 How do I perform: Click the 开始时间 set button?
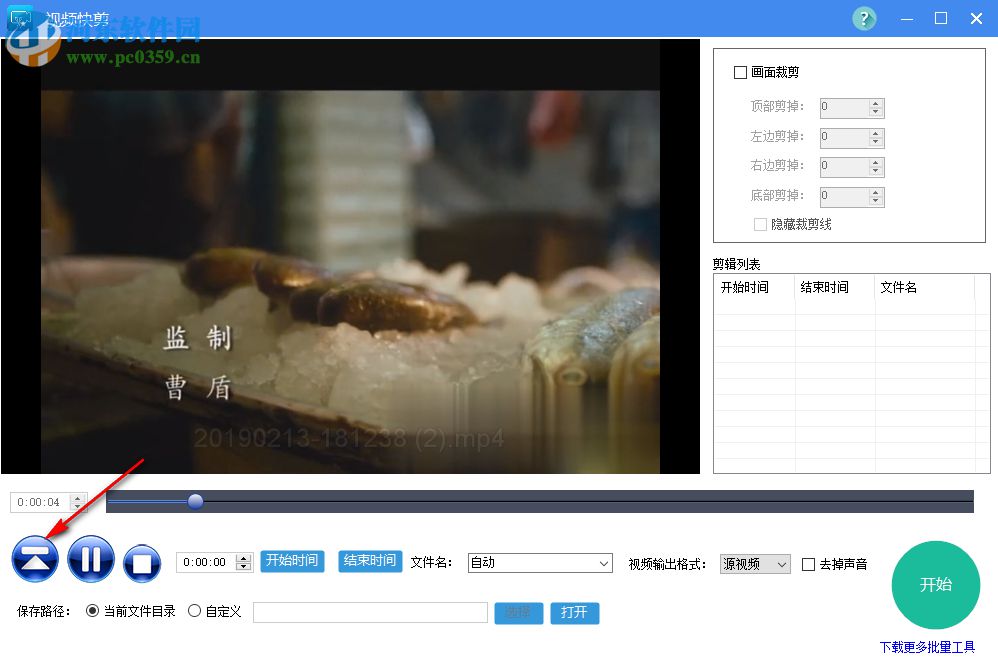point(292,561)
